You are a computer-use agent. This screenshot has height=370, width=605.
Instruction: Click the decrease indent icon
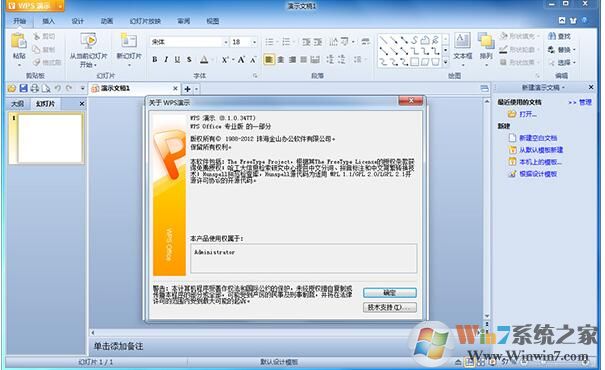[306, 42]
